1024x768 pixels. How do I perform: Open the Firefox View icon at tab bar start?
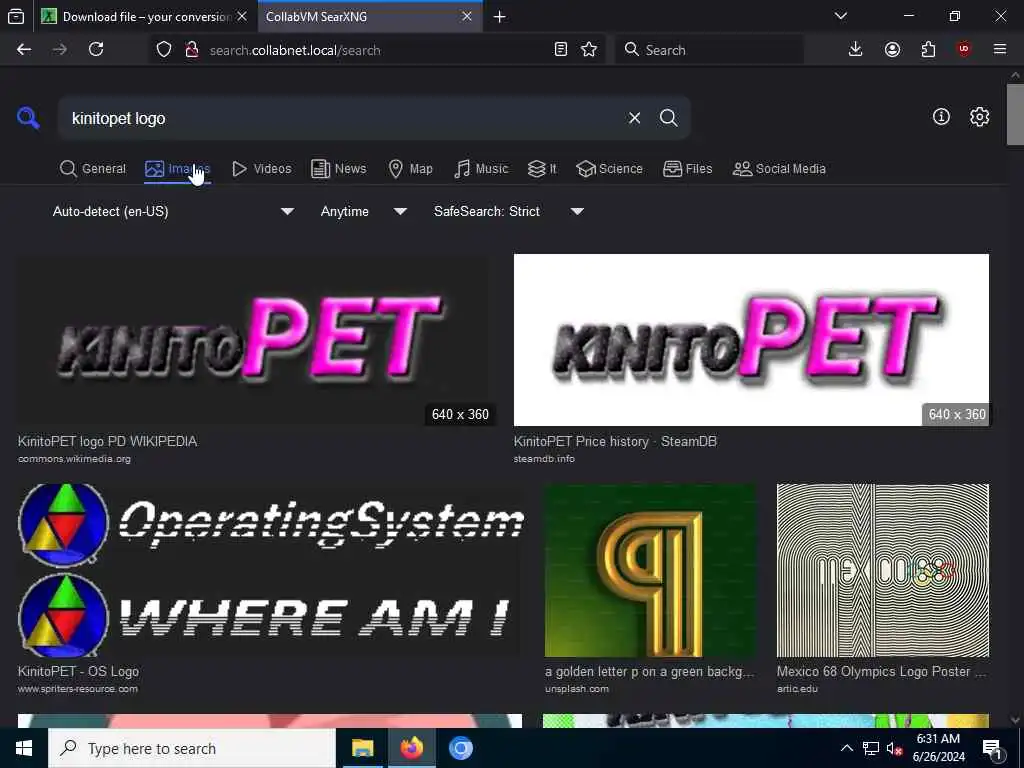point(16,17)
